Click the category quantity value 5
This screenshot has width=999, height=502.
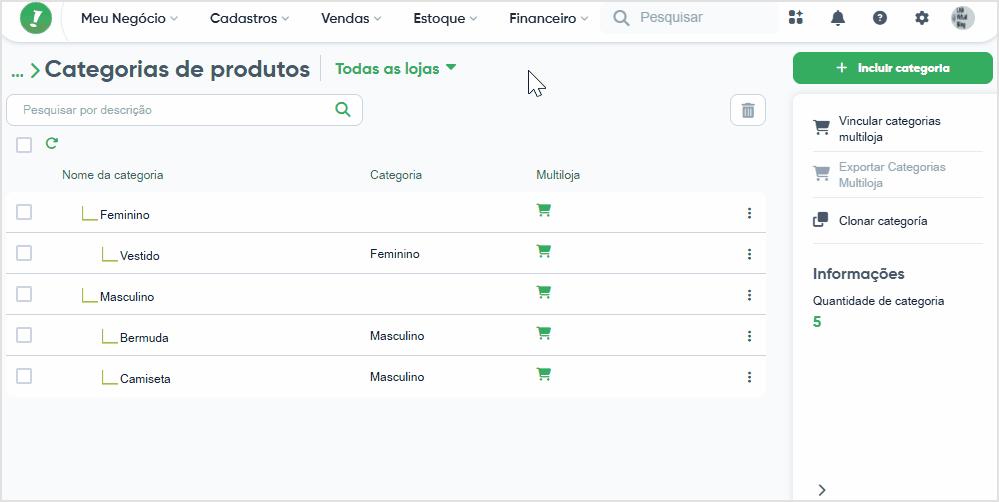pos(817,322)
